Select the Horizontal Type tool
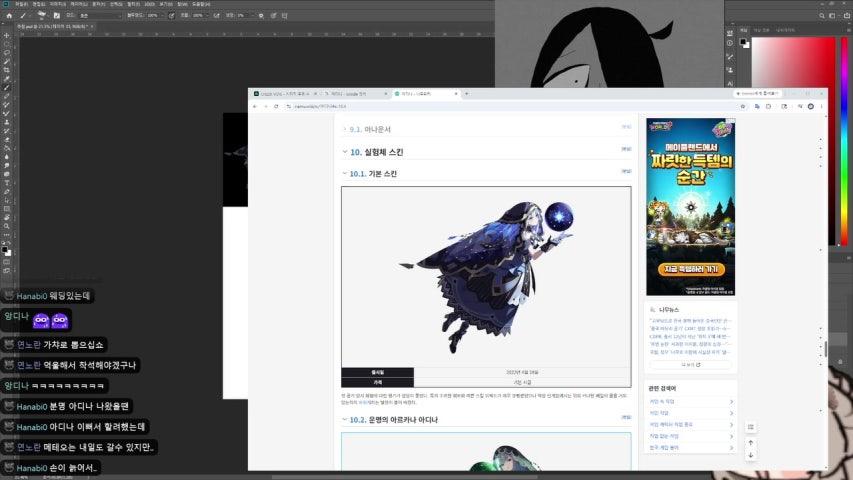The width and height of the screenshot is (853, 480). click(x=7, y=182)
